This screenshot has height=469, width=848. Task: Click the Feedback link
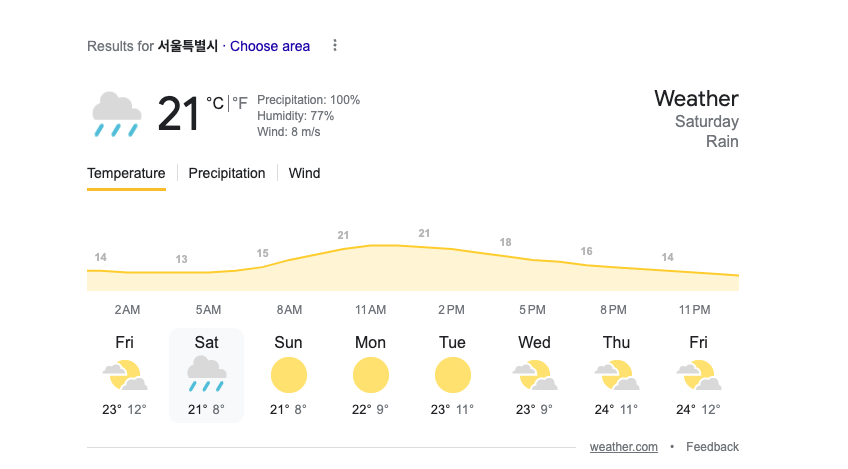click(x=712, y=446)
